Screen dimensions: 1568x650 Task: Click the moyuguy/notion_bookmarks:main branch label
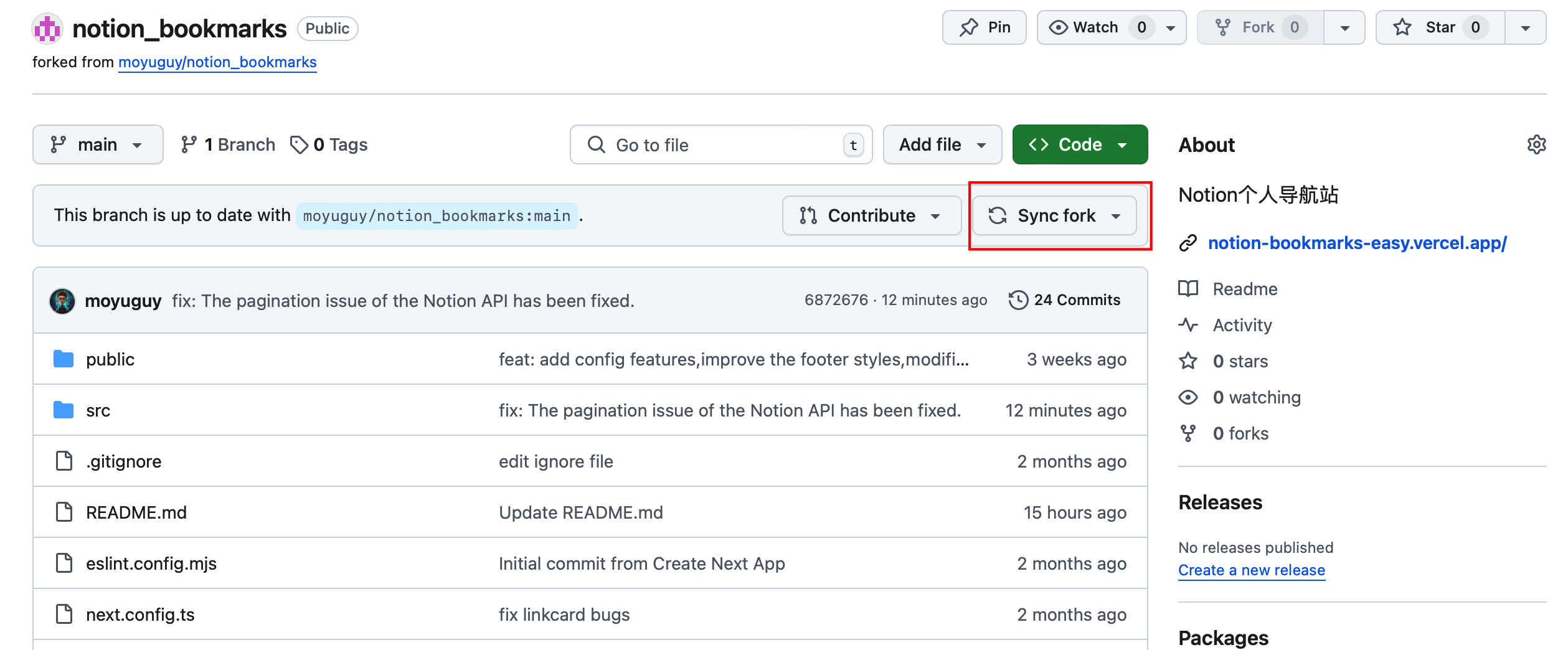click(437, 216)
